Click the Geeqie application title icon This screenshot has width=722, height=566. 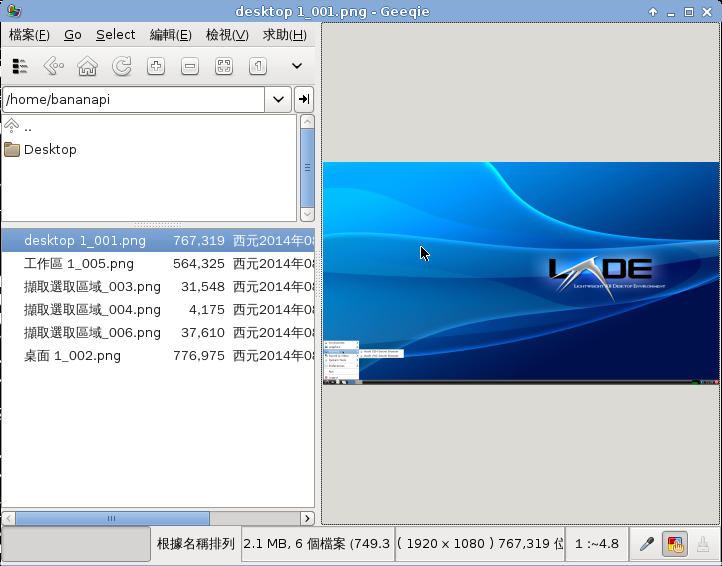(x=14, y=11)
